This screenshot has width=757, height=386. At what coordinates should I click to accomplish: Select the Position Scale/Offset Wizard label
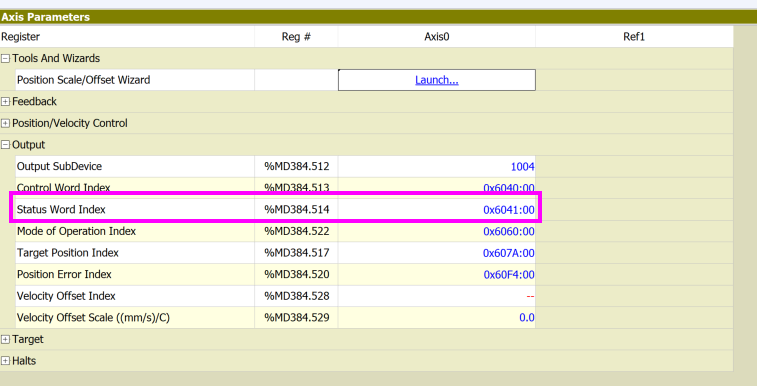pos(84,80)
